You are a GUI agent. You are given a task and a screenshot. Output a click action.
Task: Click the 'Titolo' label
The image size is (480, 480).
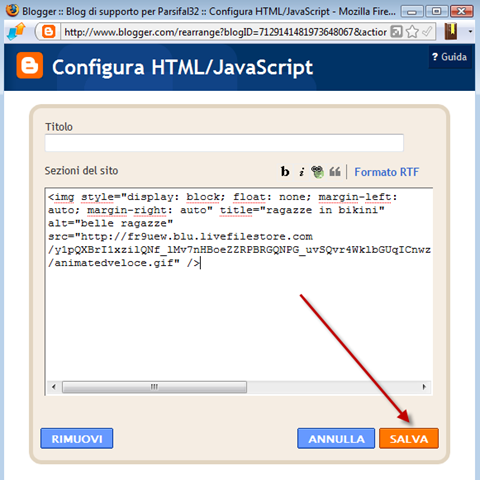pyautogui.click(x=59, y=127)
